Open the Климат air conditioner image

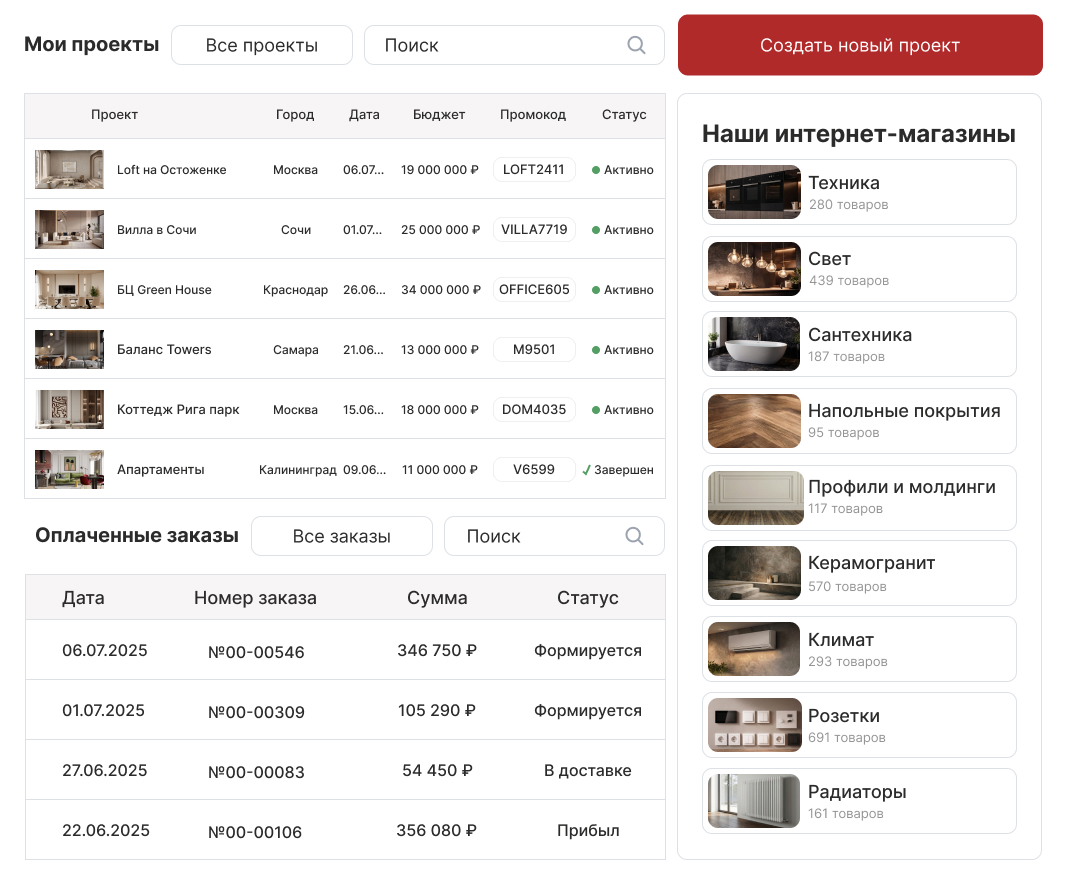(x=754, y=649)
